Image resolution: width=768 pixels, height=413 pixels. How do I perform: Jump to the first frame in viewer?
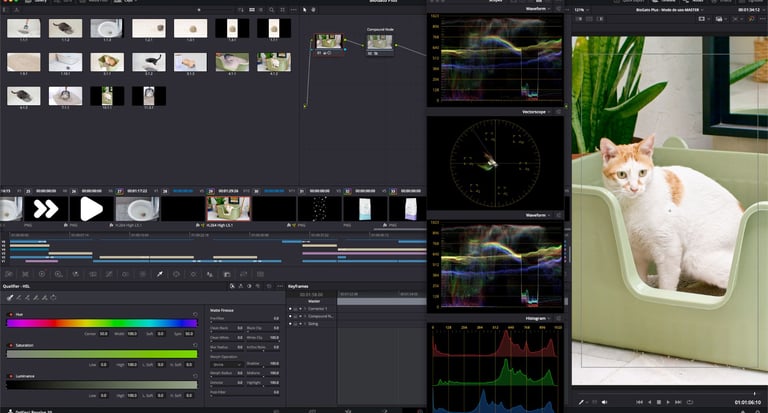coord(639,402)
